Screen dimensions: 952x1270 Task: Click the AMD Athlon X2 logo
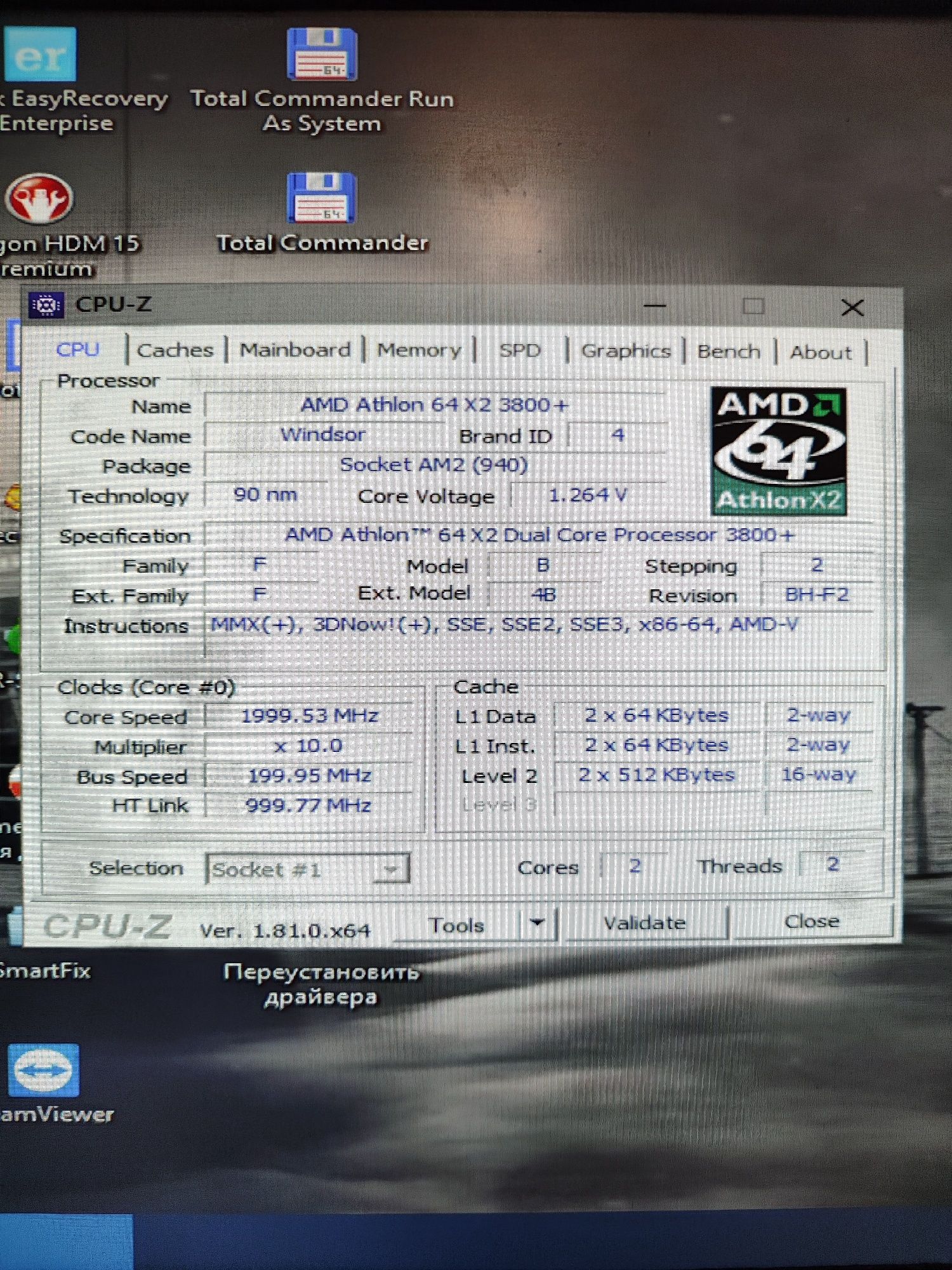(x=779, y=451)
